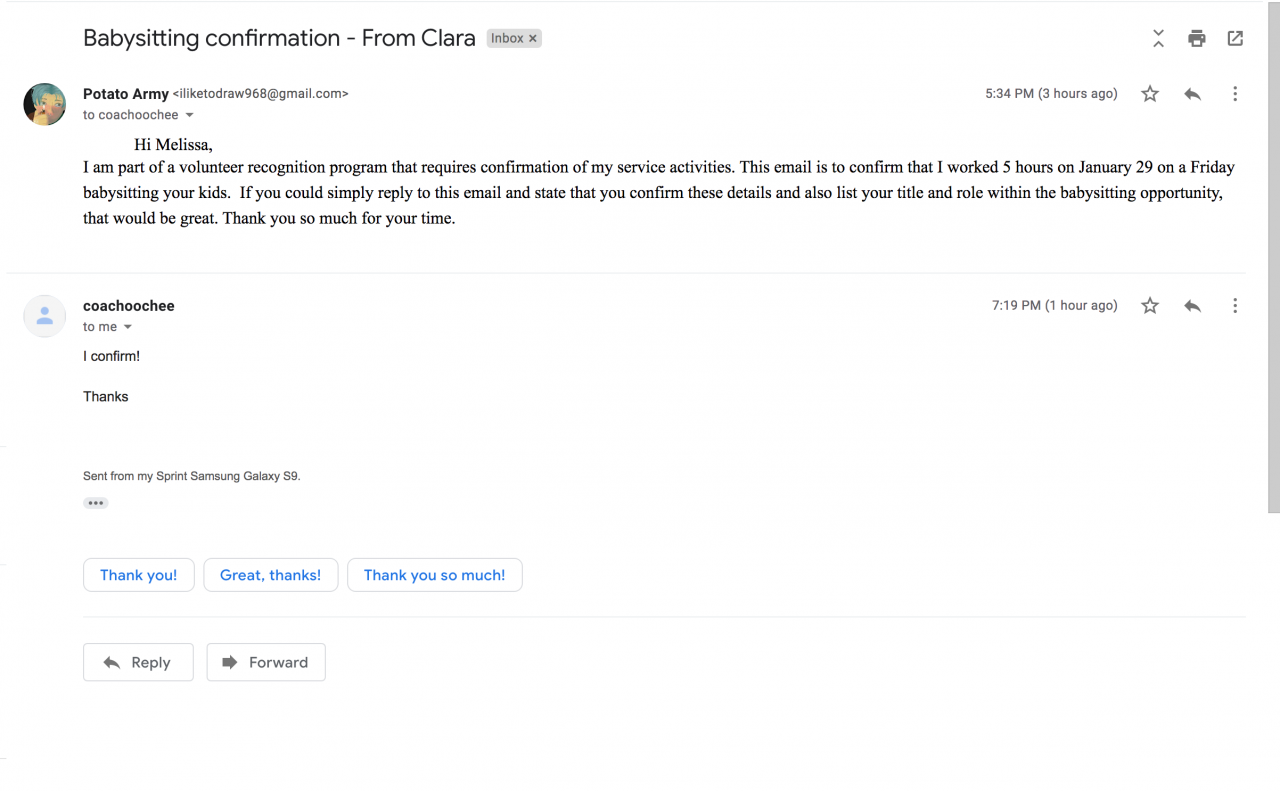1280x791 pixels.
Task: Show trimmed content with the ellipsis button
Action: pyautogui.click(x=96, y=503)
